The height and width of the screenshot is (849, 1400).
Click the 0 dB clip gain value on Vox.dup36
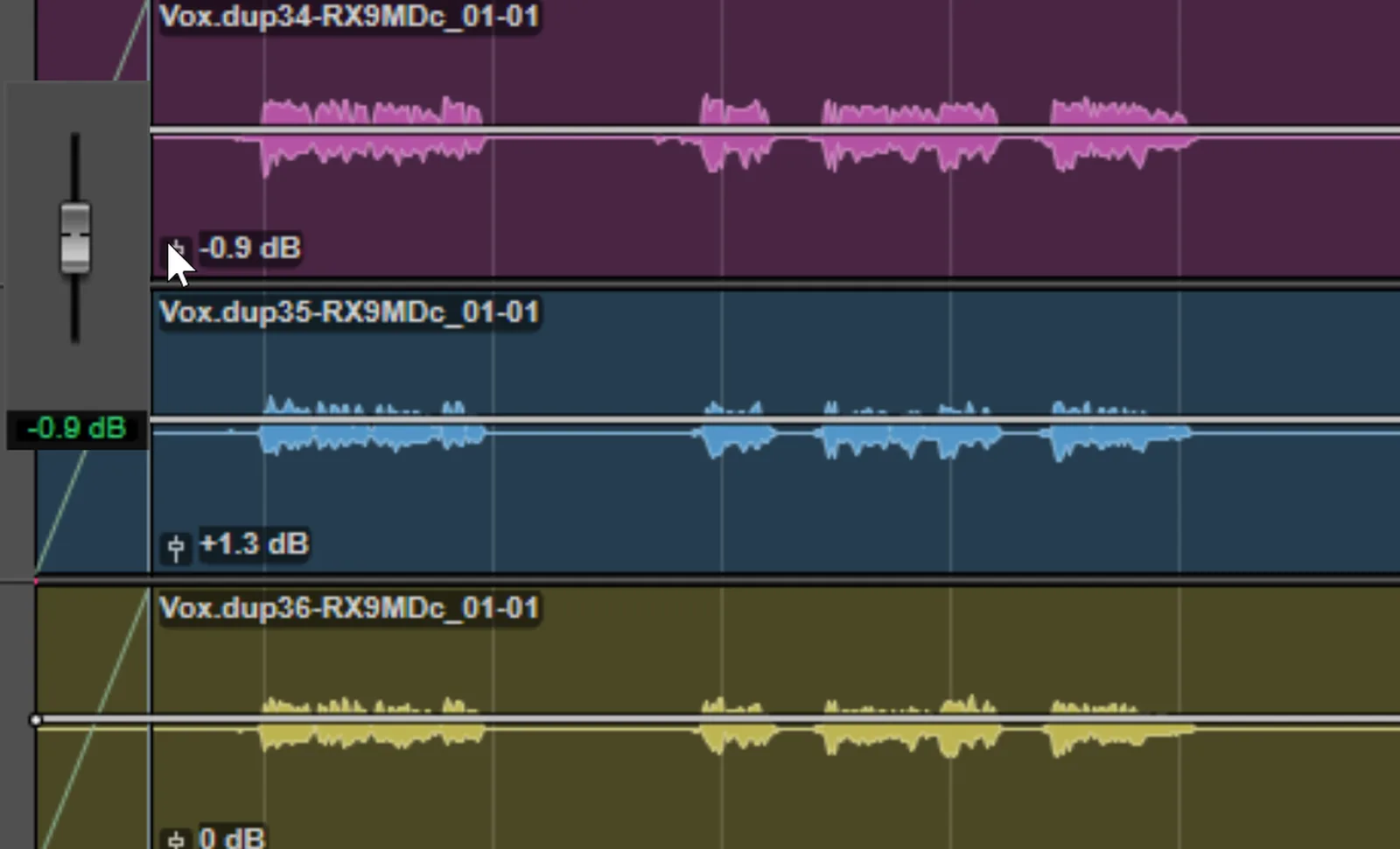click(x=232, y=837)
